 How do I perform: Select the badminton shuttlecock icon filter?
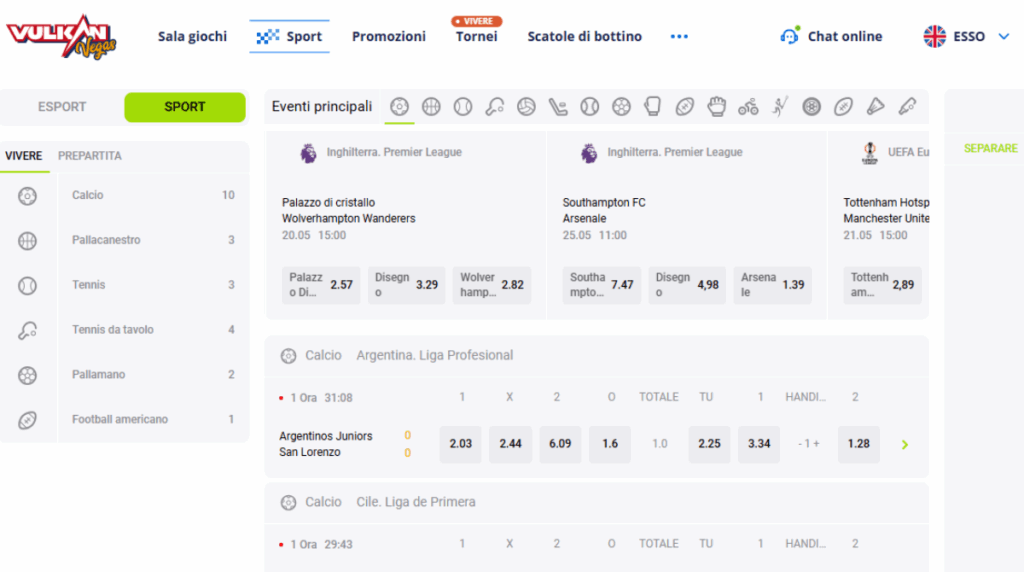pyautogui.click(x=875, y=106)
